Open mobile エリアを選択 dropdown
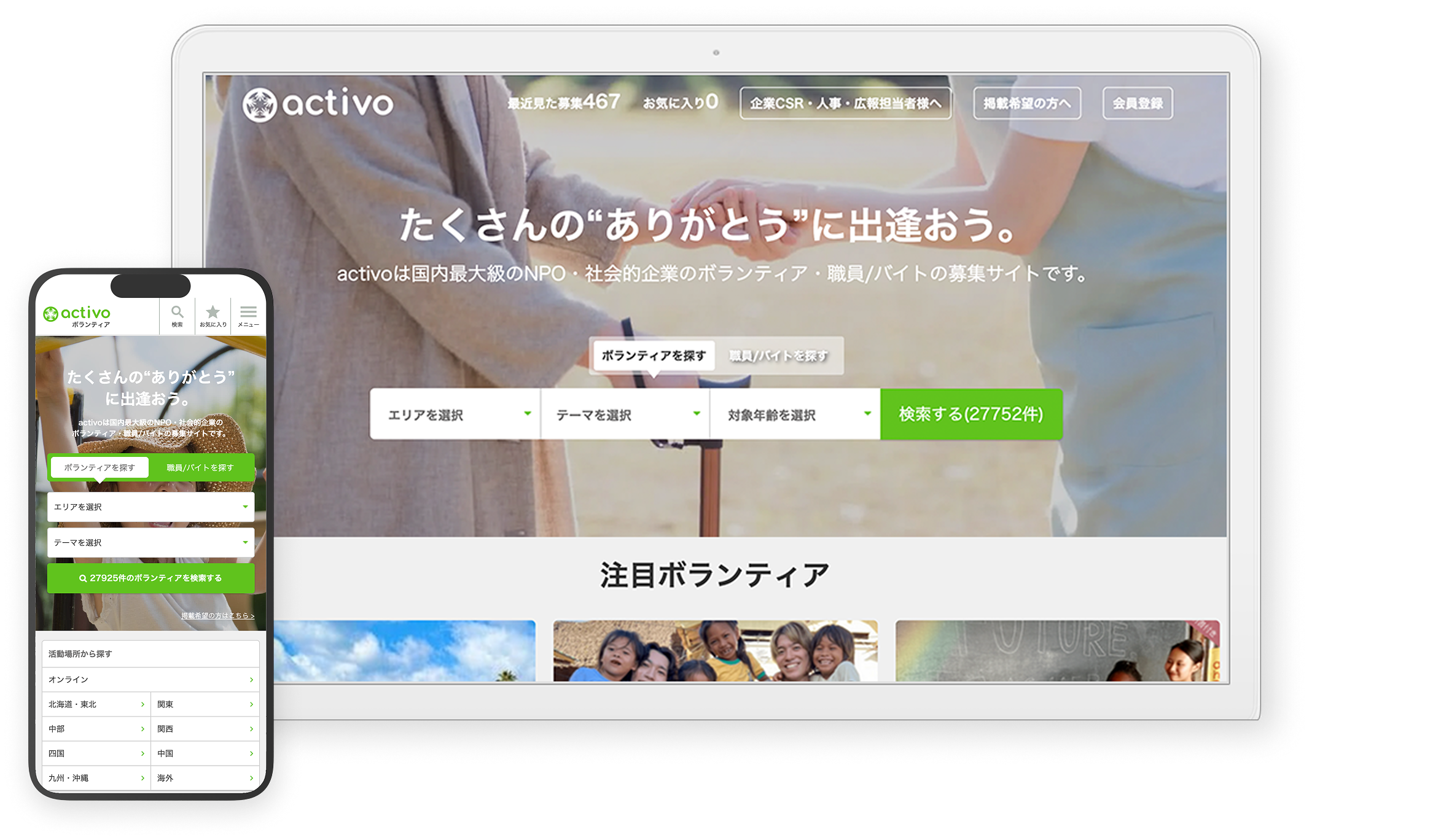Image resolution: width=1441 pixels, height=840 pixels. pyautogui.click(x=150, y=507)
